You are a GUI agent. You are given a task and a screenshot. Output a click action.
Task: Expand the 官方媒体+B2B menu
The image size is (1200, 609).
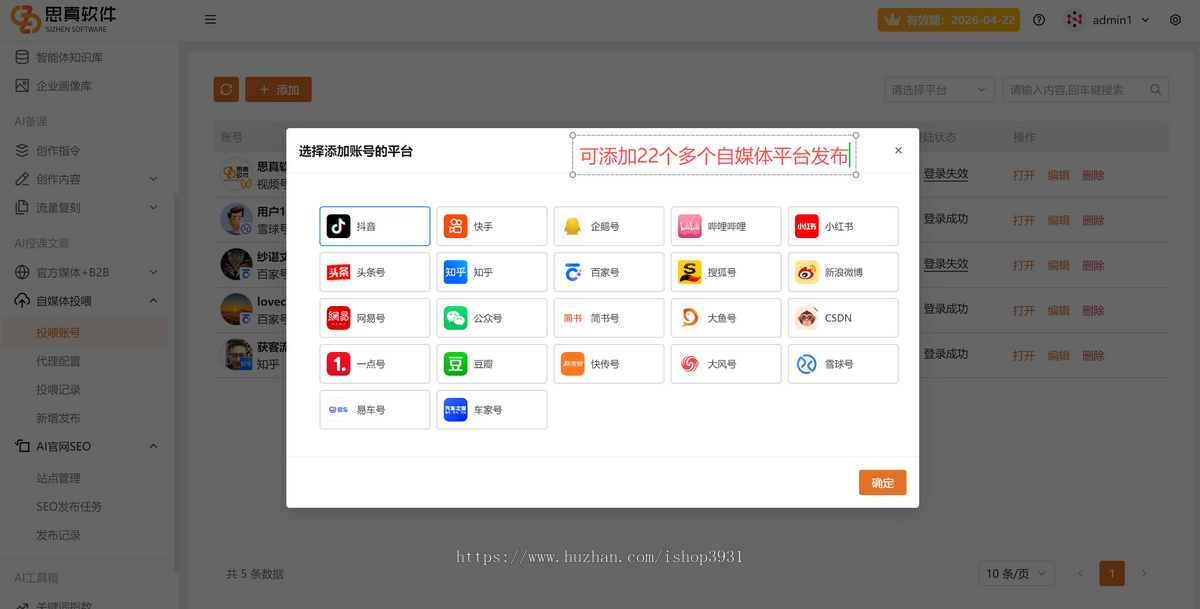[88, 272]
